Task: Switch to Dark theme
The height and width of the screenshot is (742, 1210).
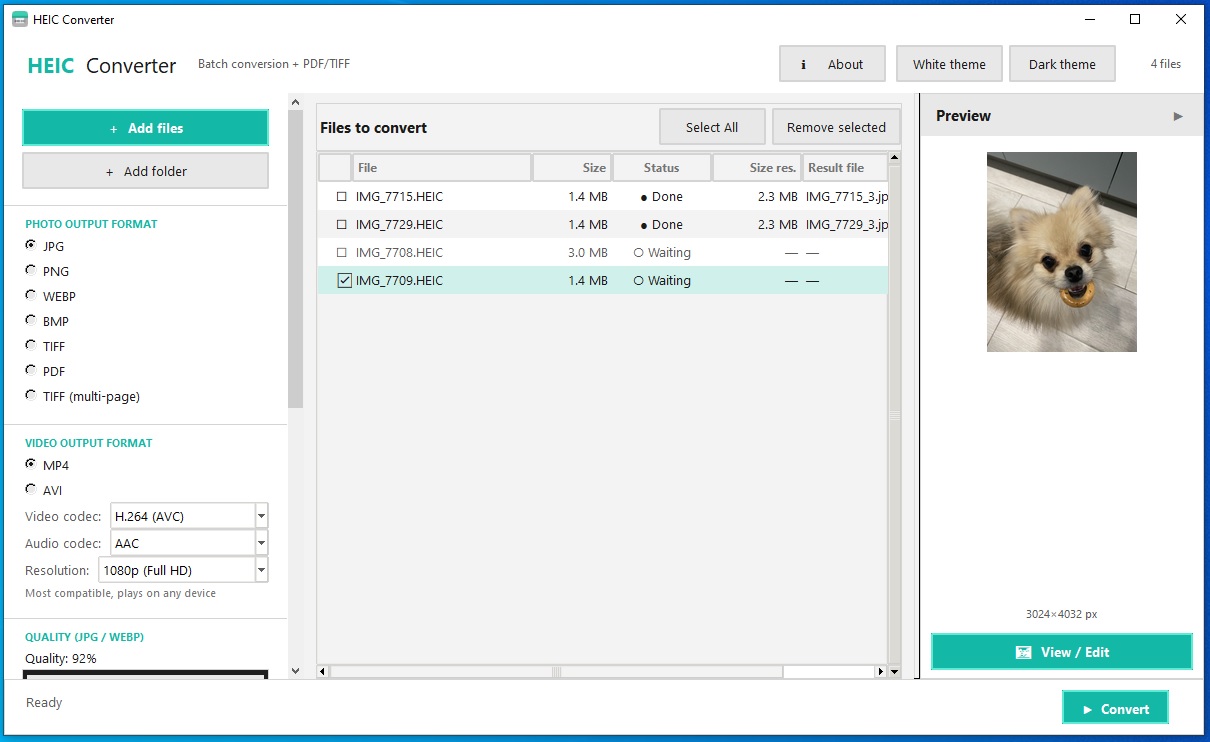Action: pyautogui.click(x=1062, y=64)
